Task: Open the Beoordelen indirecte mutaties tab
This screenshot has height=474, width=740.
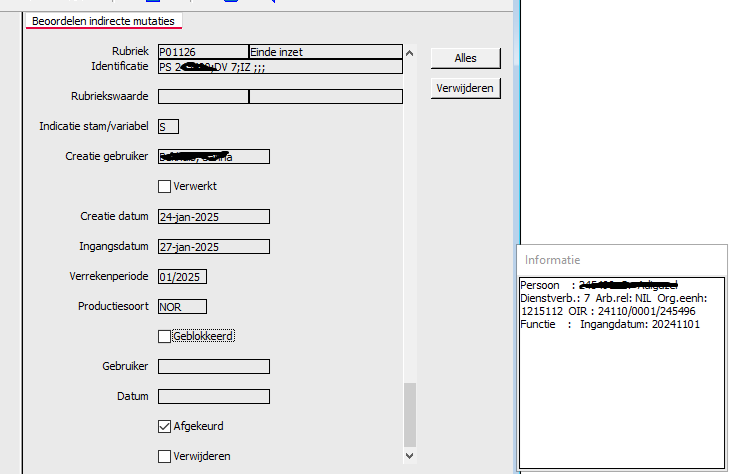Action: click(x=103, y=21)
